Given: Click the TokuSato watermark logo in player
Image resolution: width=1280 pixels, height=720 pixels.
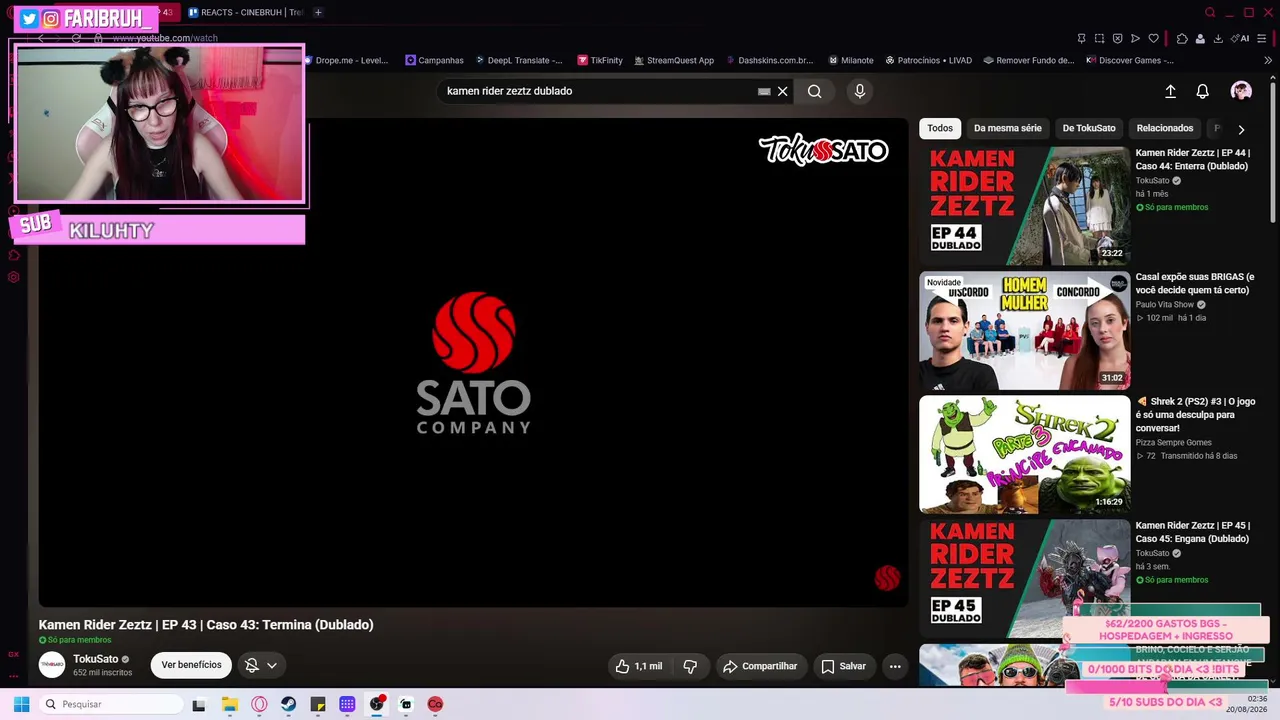Looking at the screenshot, I should (x=823, y=150).
